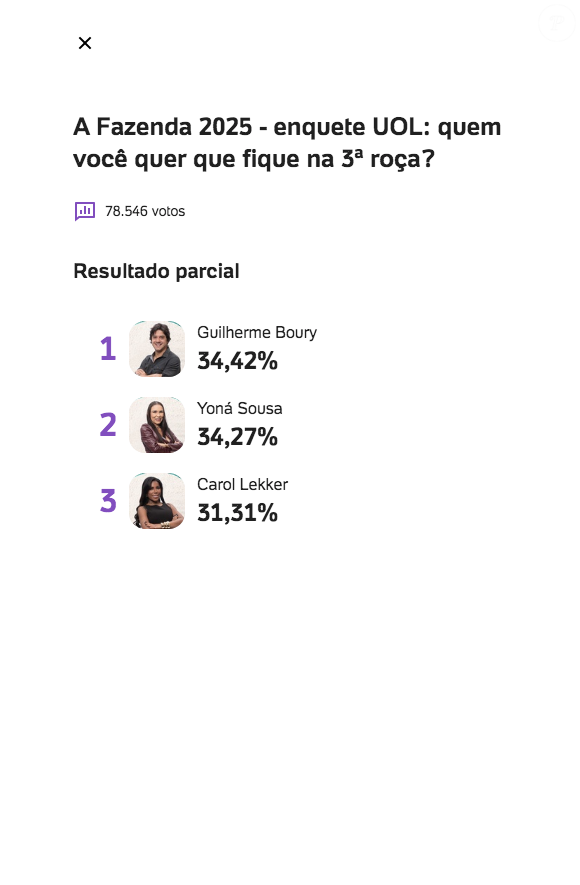
Task: Select Guilherme Boury's 34,42% result
Action: [237, 361]
